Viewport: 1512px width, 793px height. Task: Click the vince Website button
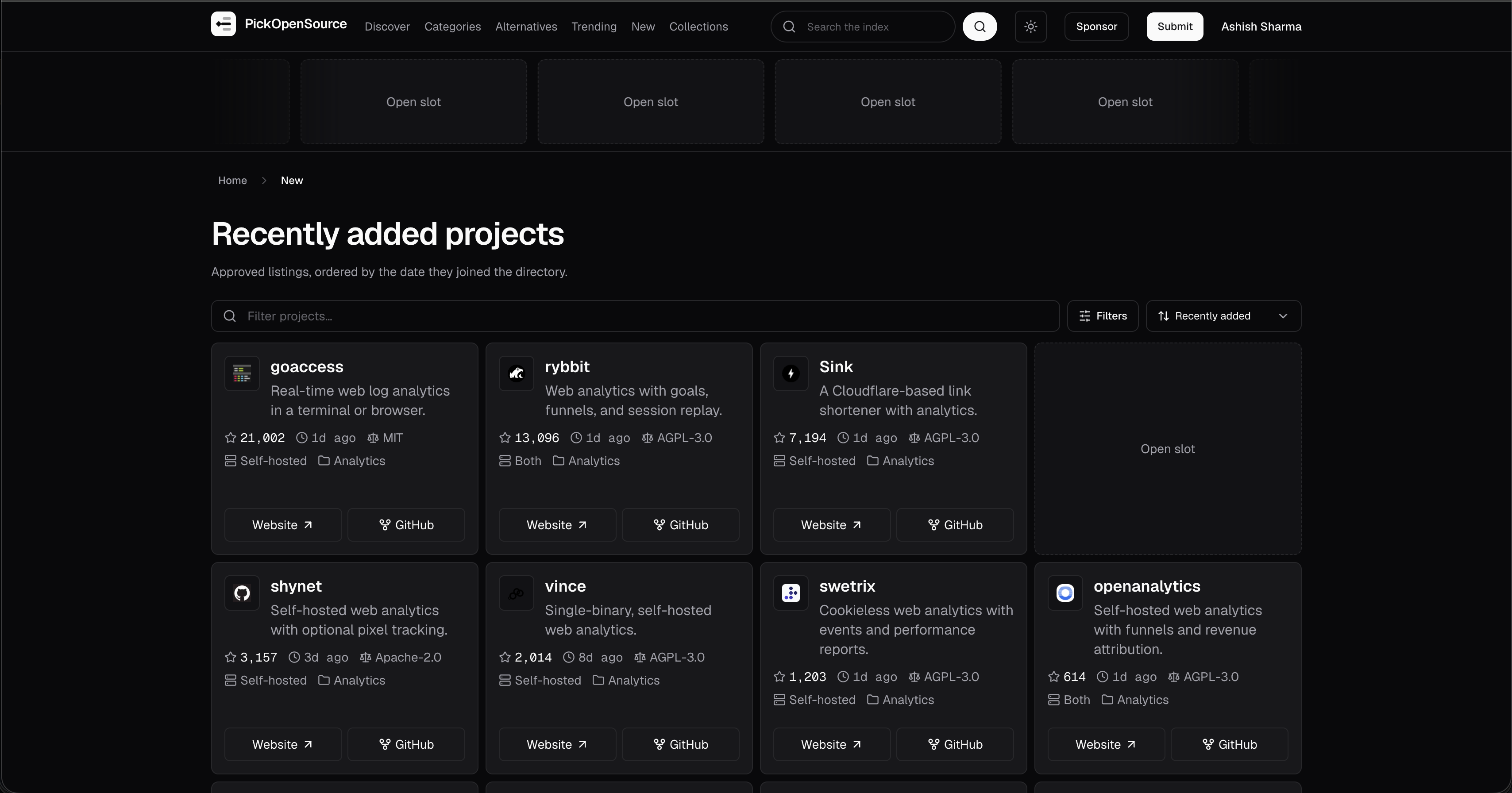coord(558,744)
